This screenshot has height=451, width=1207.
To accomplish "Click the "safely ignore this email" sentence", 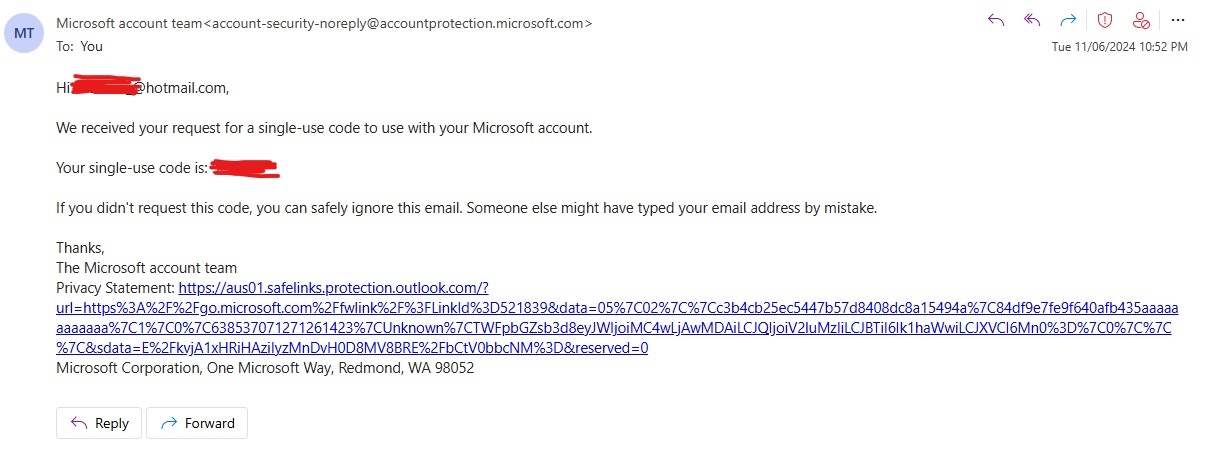I will click(466, 208).
